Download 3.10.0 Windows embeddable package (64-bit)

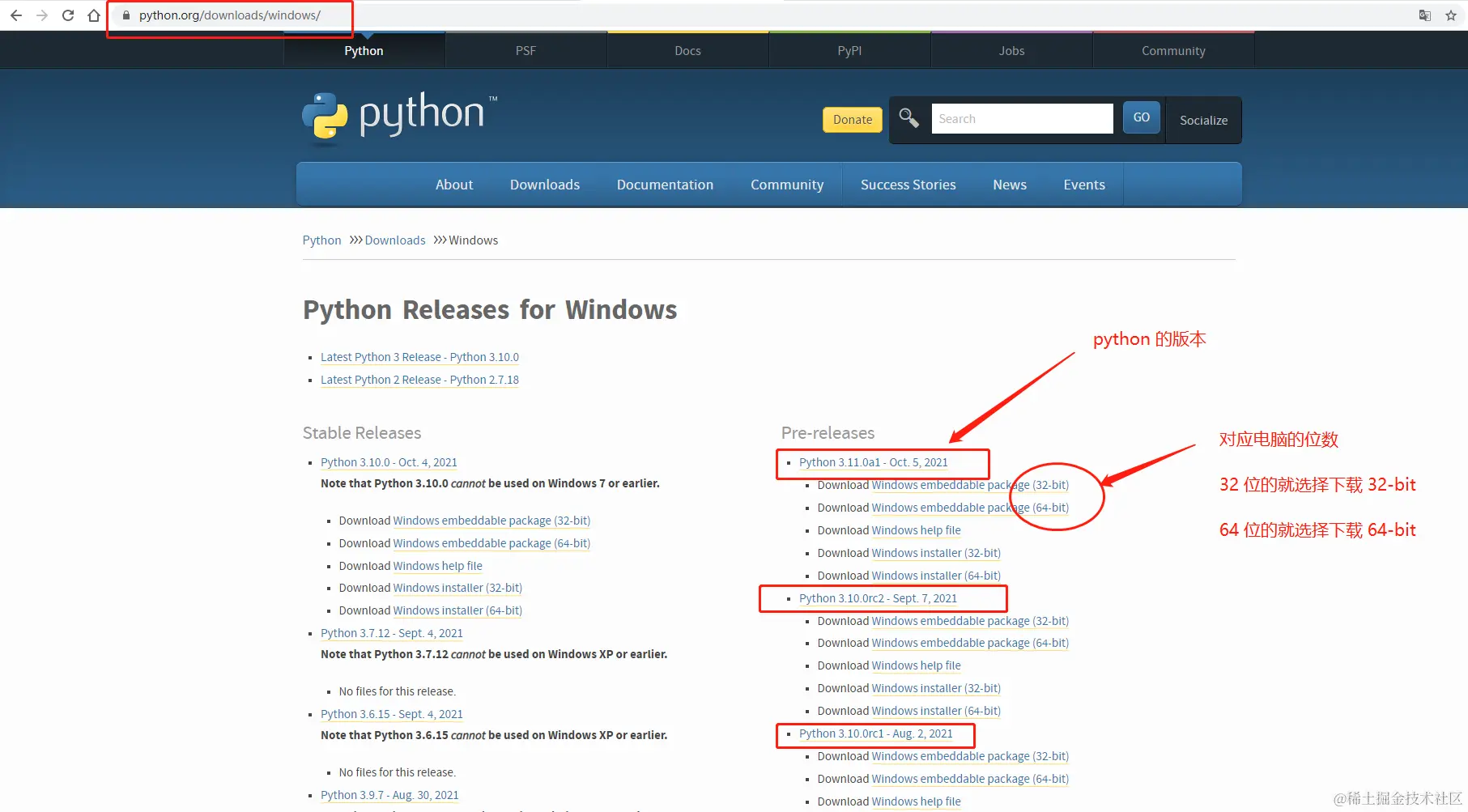tap(491, 543)
